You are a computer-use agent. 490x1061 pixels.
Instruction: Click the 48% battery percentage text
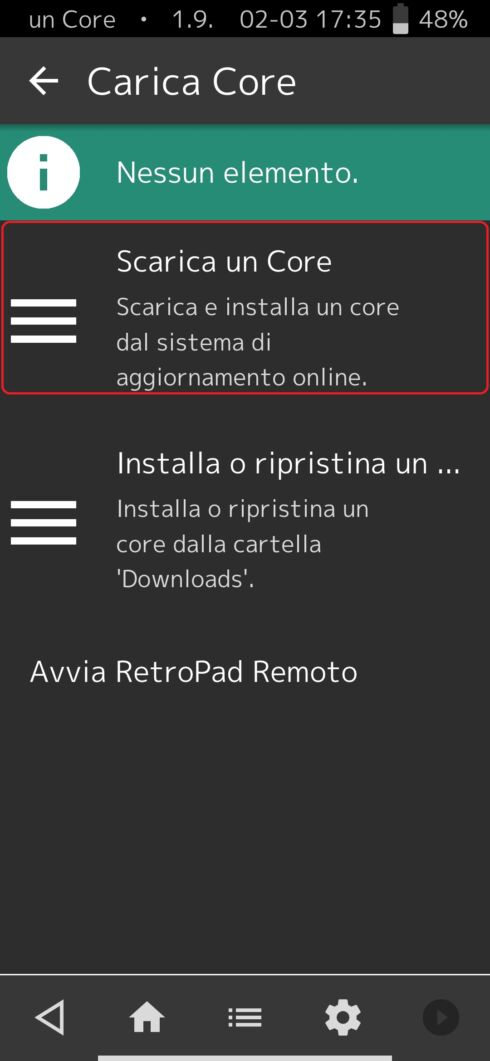tap(443, 20)
